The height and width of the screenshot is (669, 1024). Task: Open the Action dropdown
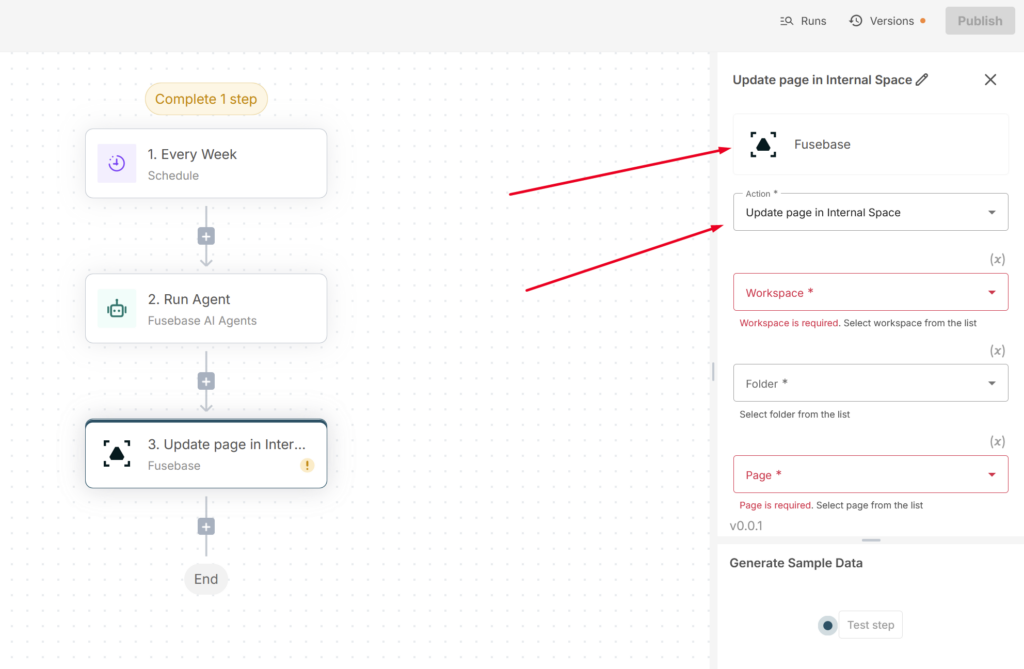[x=871, y=212]
